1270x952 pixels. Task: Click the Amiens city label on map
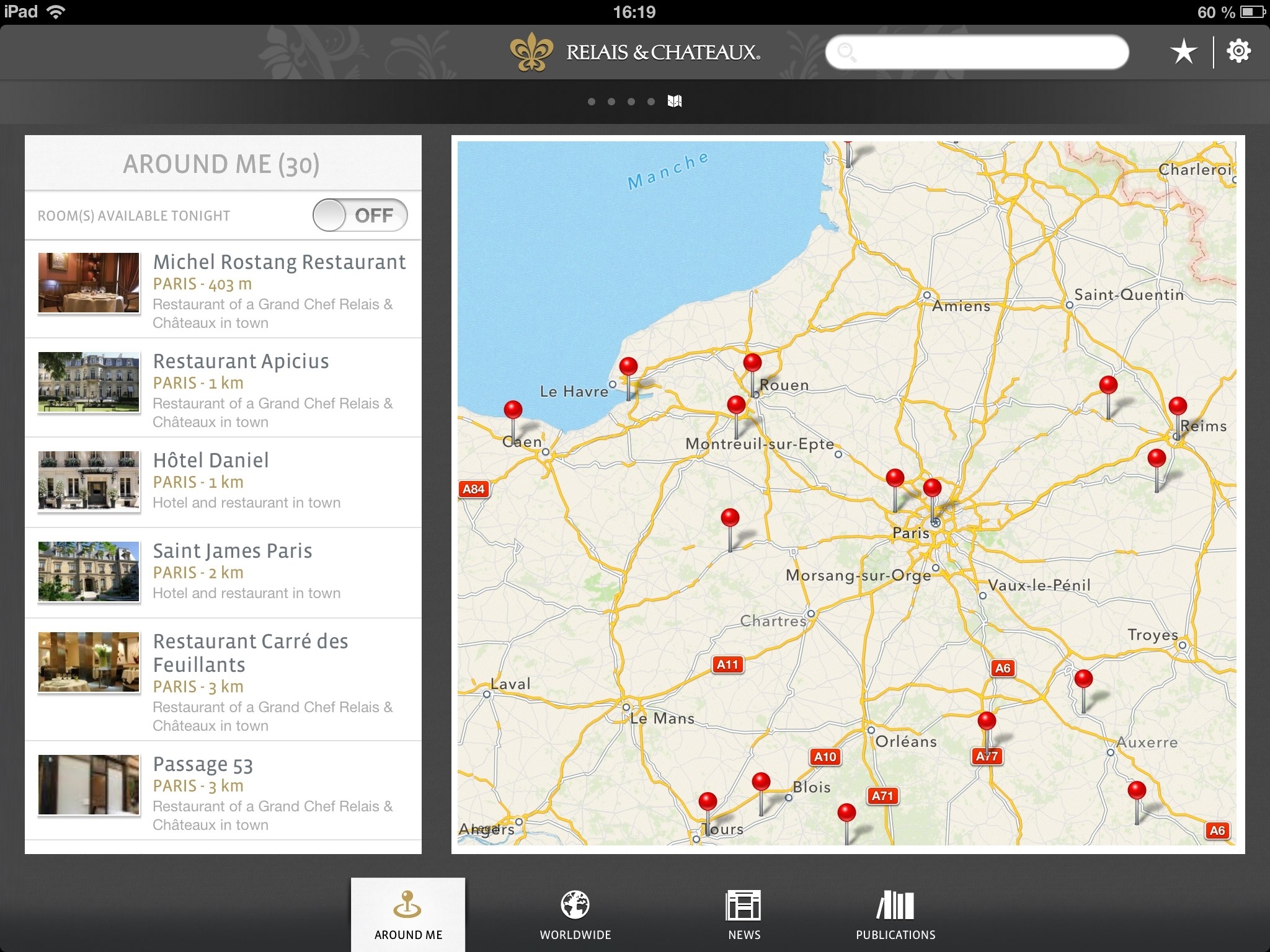click(961, 306)
